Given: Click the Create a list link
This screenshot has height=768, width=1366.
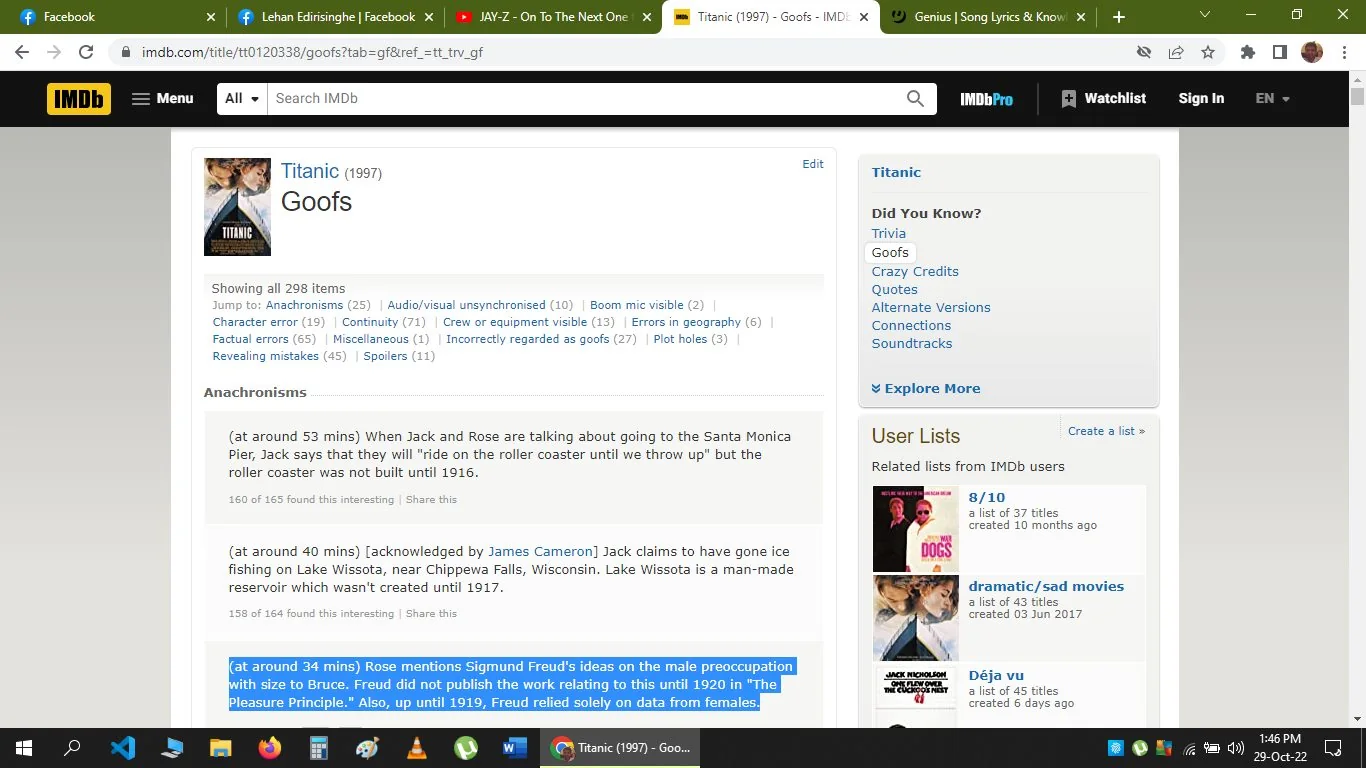Looking at the screenshot, I should pyautogui.click(x=1106, y=431).
